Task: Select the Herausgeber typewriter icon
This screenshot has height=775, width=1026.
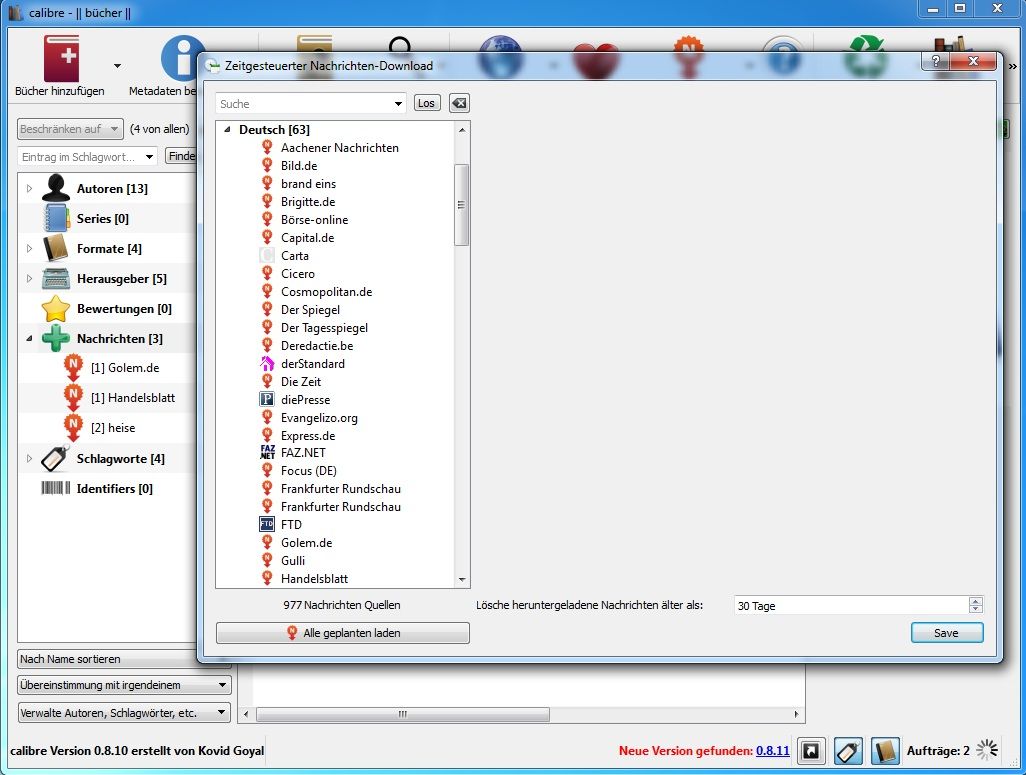Action: click(x=56, y=279)
